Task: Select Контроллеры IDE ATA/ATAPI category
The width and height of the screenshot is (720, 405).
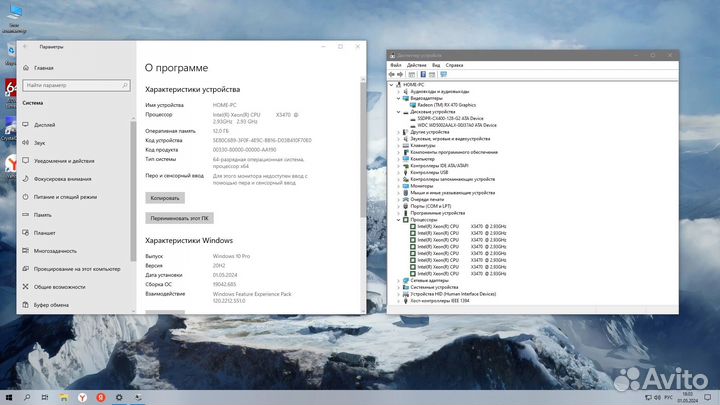Action: pyautogui.click(x=439, y=166)
